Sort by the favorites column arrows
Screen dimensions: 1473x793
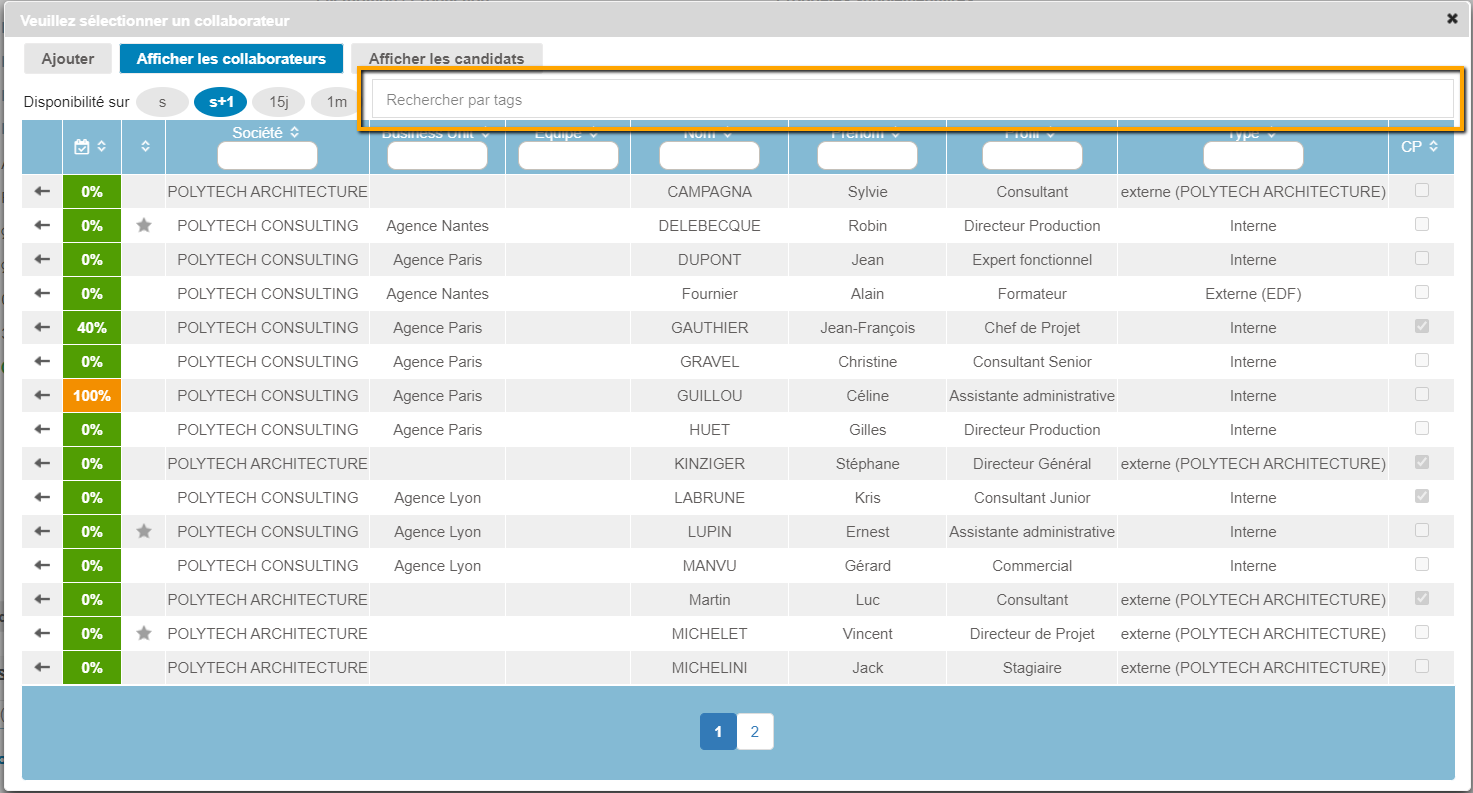point(145,147)
